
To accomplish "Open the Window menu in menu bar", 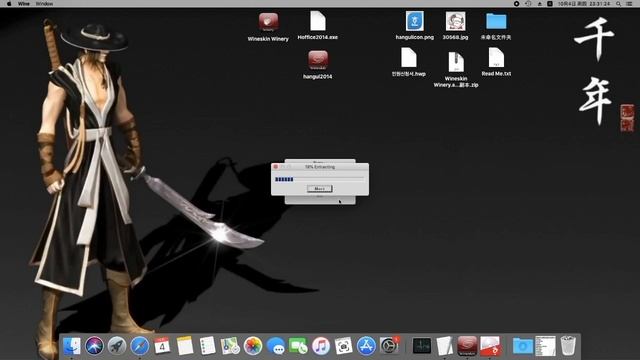I will [44, 4].
